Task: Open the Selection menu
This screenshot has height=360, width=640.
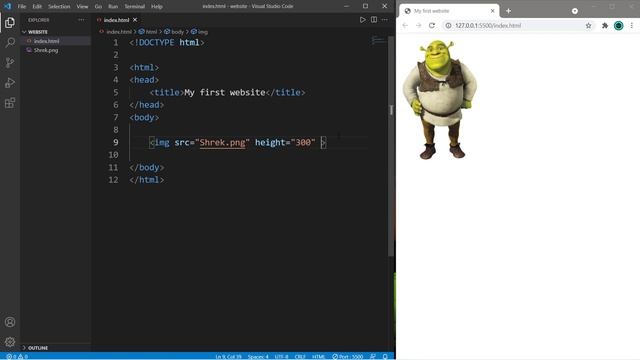Action: point(59,7)
